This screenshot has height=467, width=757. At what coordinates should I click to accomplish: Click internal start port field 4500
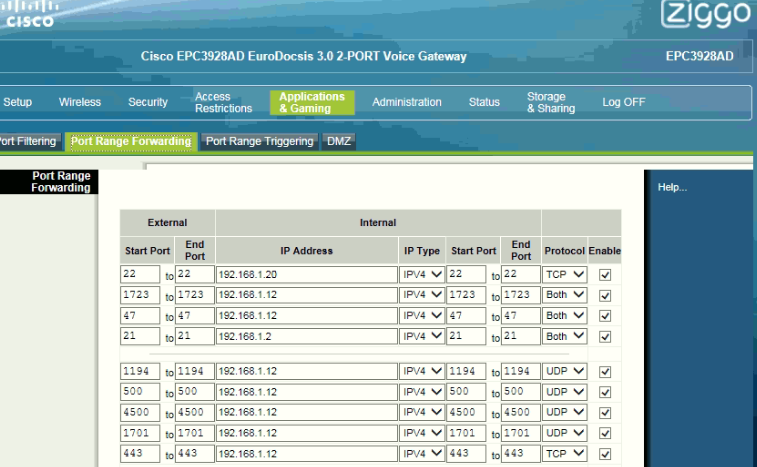[x=466, y=412]
